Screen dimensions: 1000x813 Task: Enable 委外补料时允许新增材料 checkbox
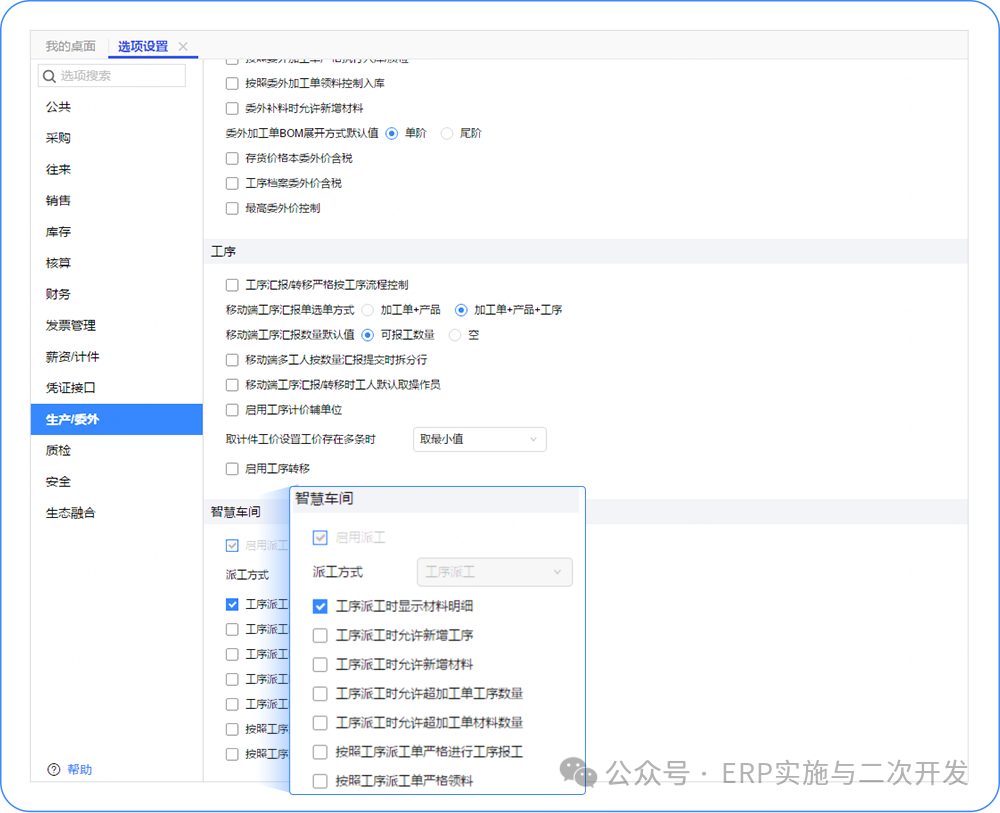[x=232, y=108]
